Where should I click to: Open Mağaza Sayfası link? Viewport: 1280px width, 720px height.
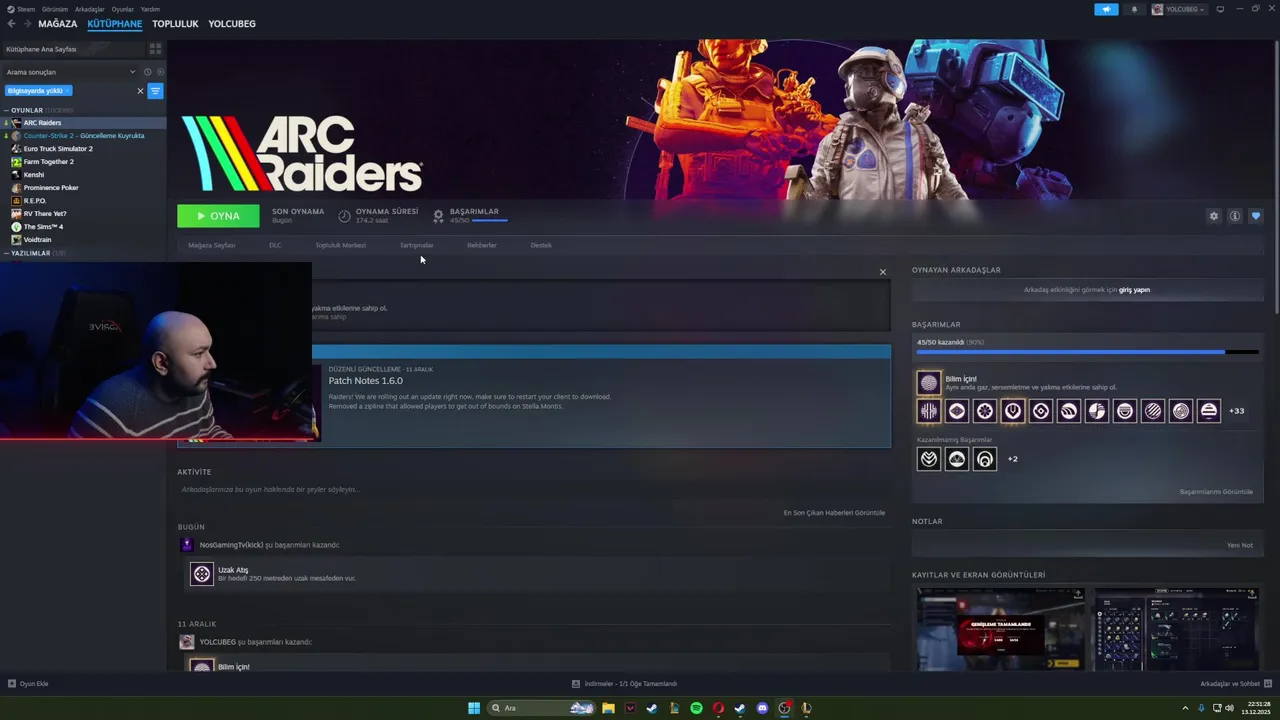(x=212, y=245)
